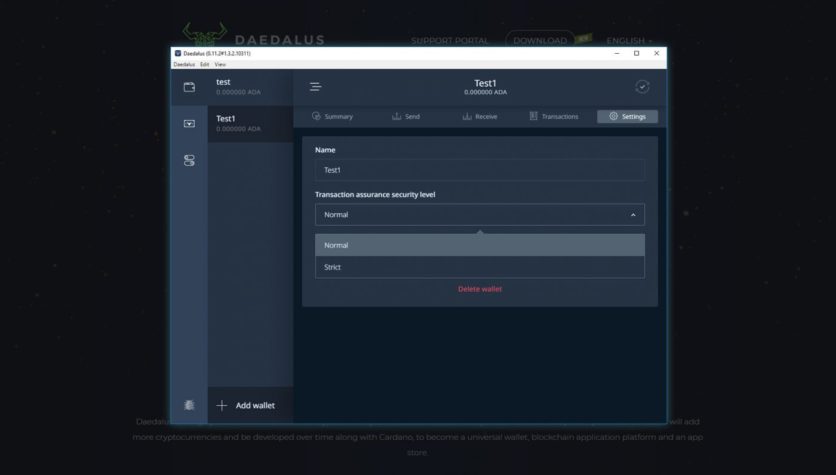Open the app settings toggle icon in sidebar

pos(189,160)
